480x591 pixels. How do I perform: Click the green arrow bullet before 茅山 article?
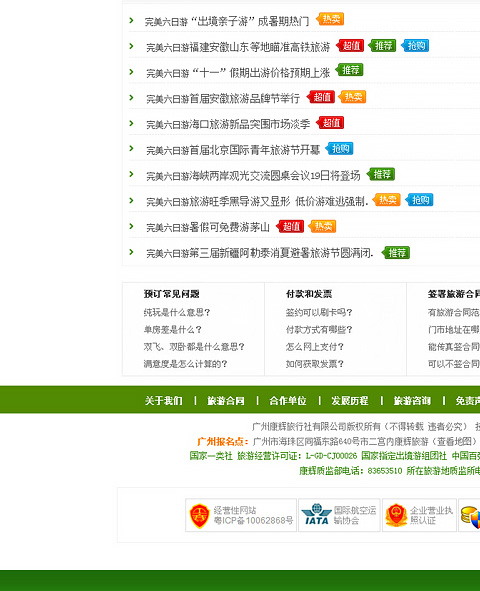[131, 226]
